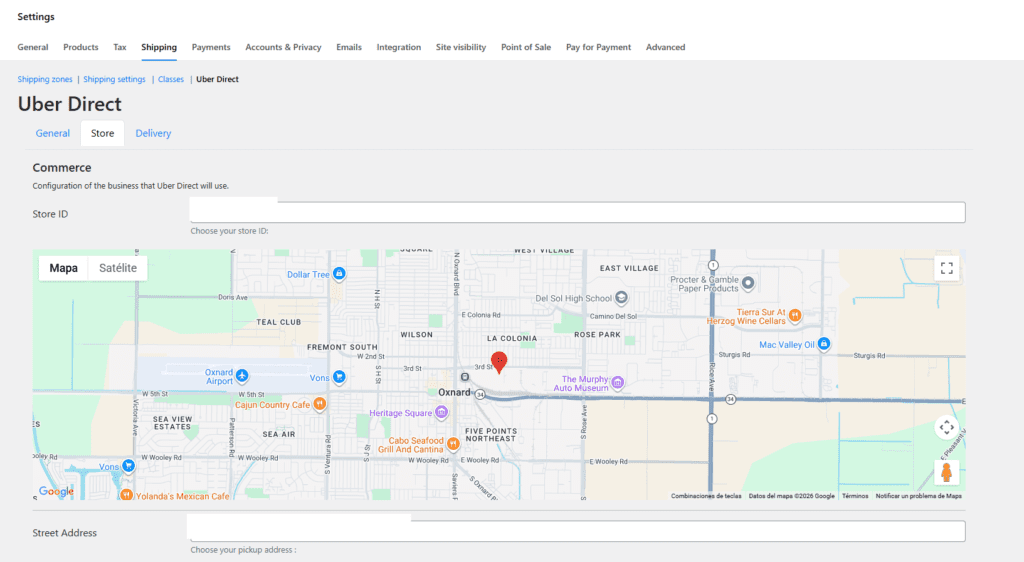Click the Oxnard city label on map

click(x=454, y=392)
